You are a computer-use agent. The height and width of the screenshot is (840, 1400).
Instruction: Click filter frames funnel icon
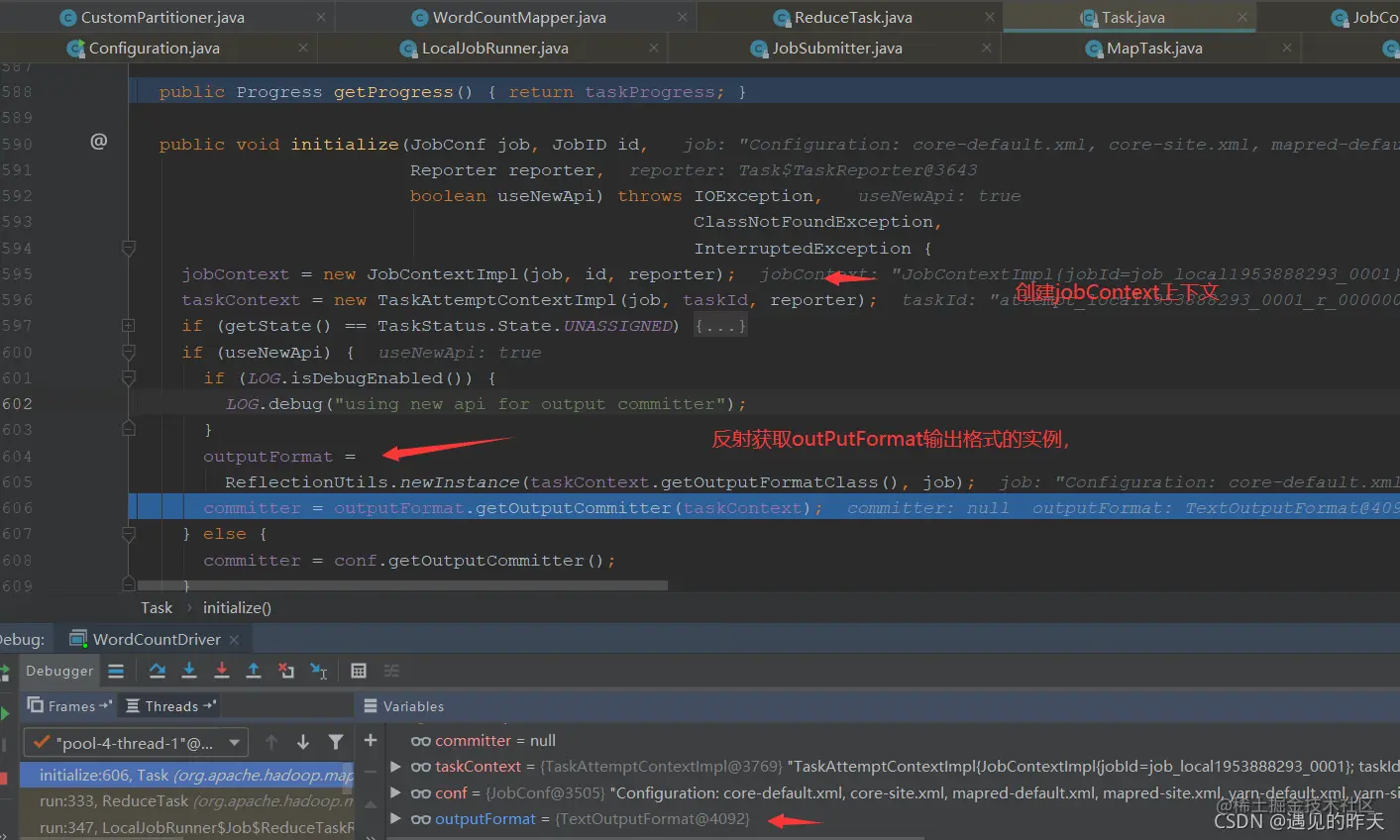click(336, 742)
